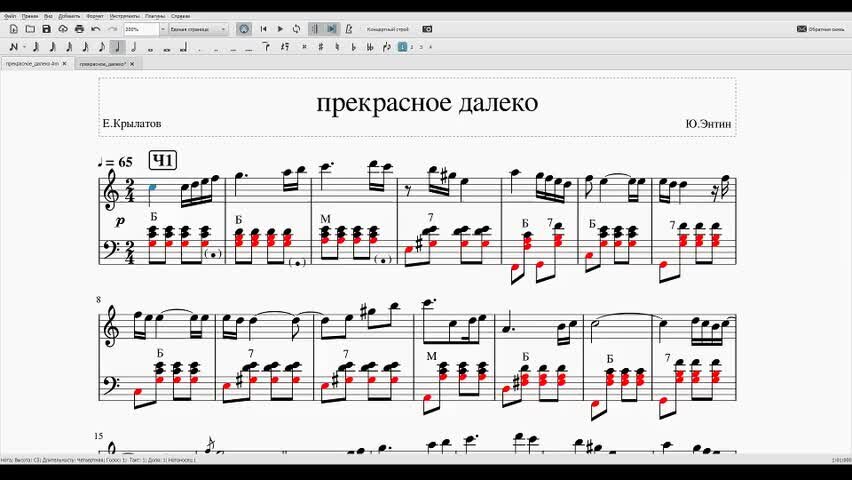
Task: Click the zoom percentage field
Action: click(141, 29)
